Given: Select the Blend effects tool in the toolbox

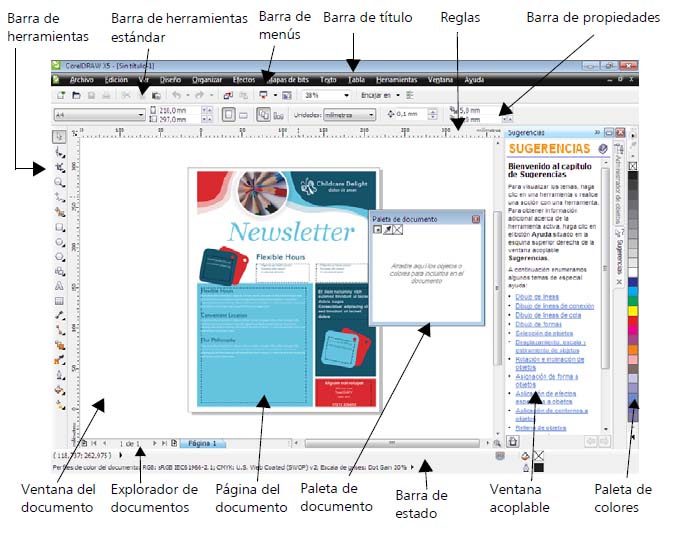Looking at the screenshot, I should tap(60, 345).
